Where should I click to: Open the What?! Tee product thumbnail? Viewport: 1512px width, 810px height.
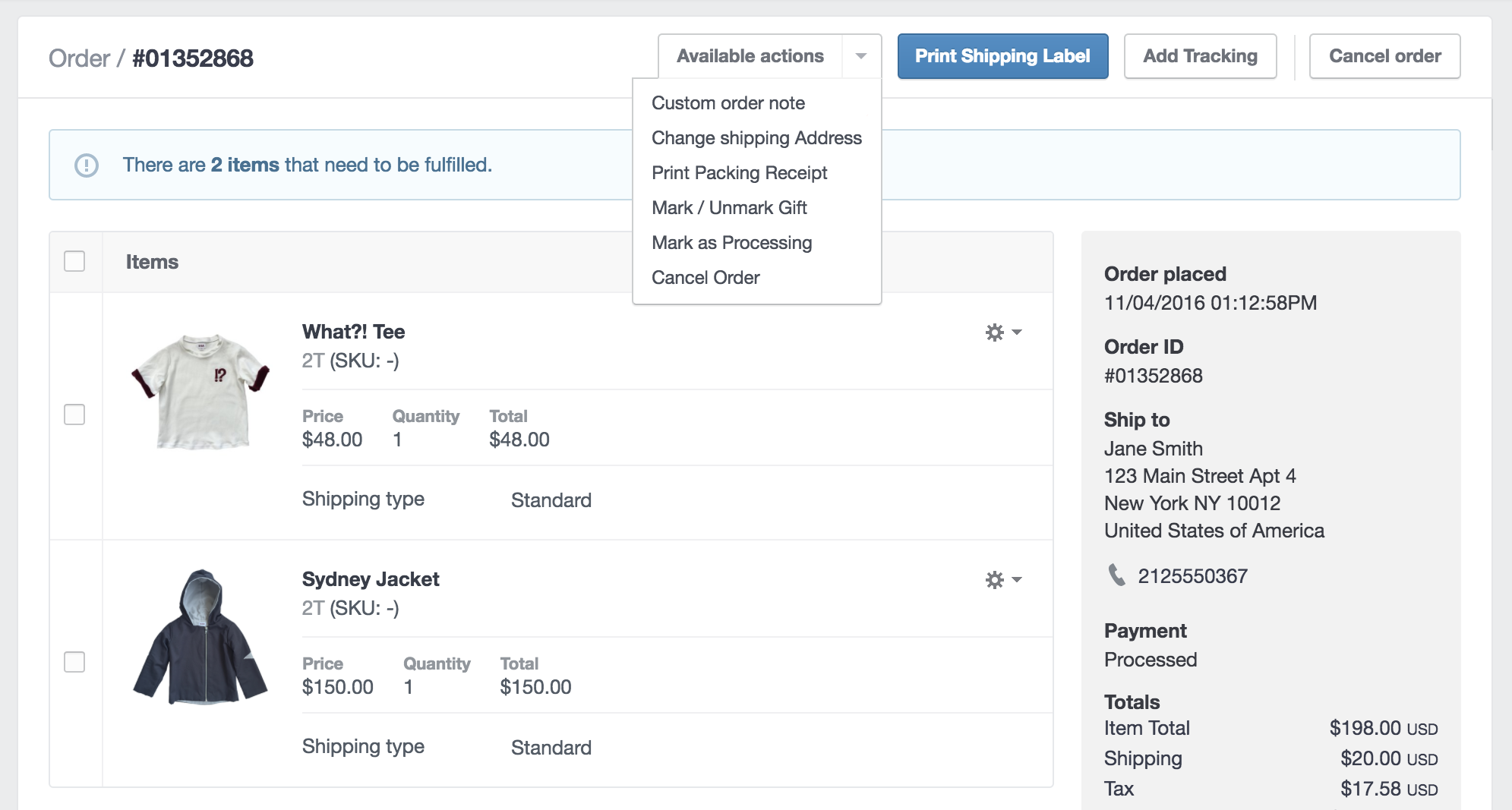(200, 391)
